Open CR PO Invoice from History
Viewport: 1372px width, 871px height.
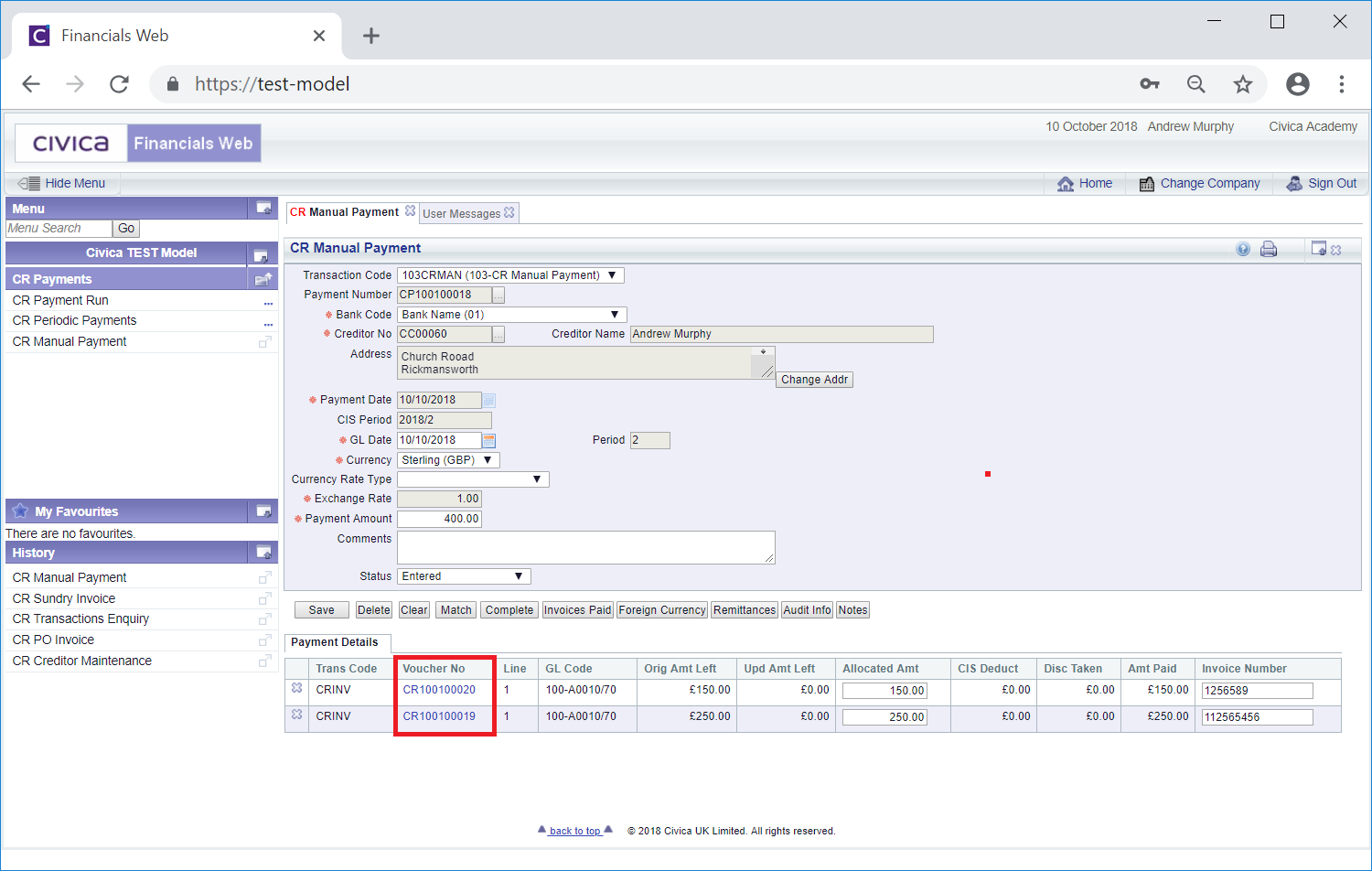[x=53, y=640]
